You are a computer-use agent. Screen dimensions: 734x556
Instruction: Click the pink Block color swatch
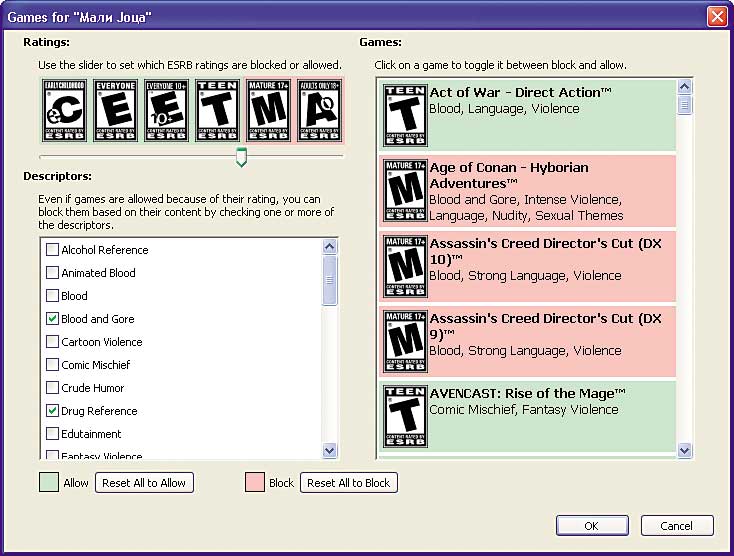255,482
